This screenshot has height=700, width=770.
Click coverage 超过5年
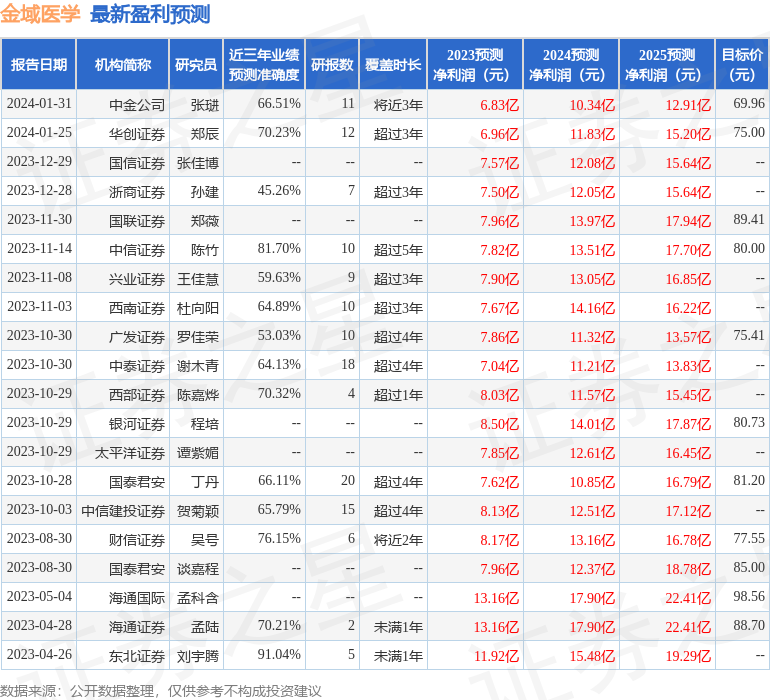click(398, 250)
